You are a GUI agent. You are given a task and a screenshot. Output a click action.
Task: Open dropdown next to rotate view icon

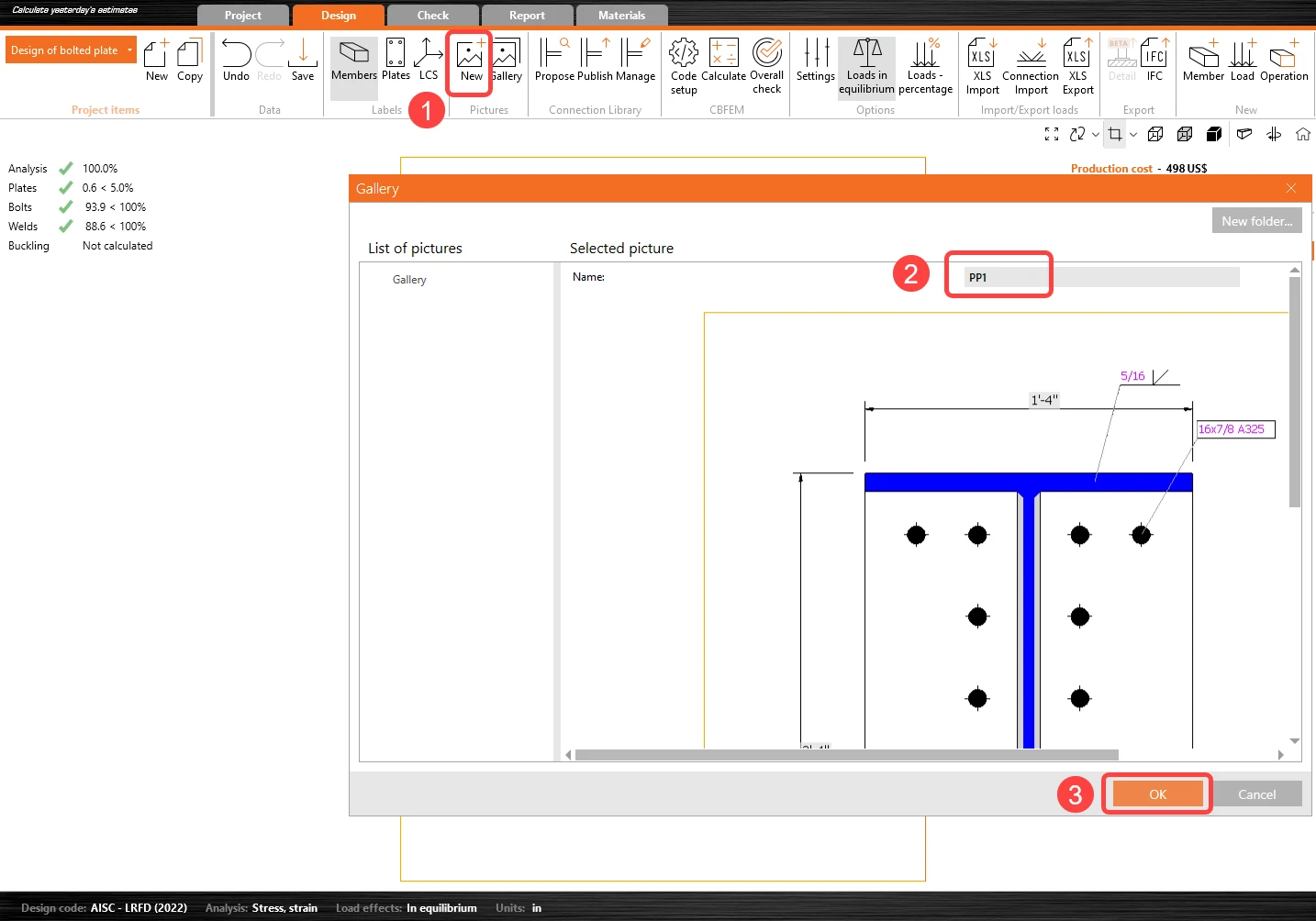1095,135
